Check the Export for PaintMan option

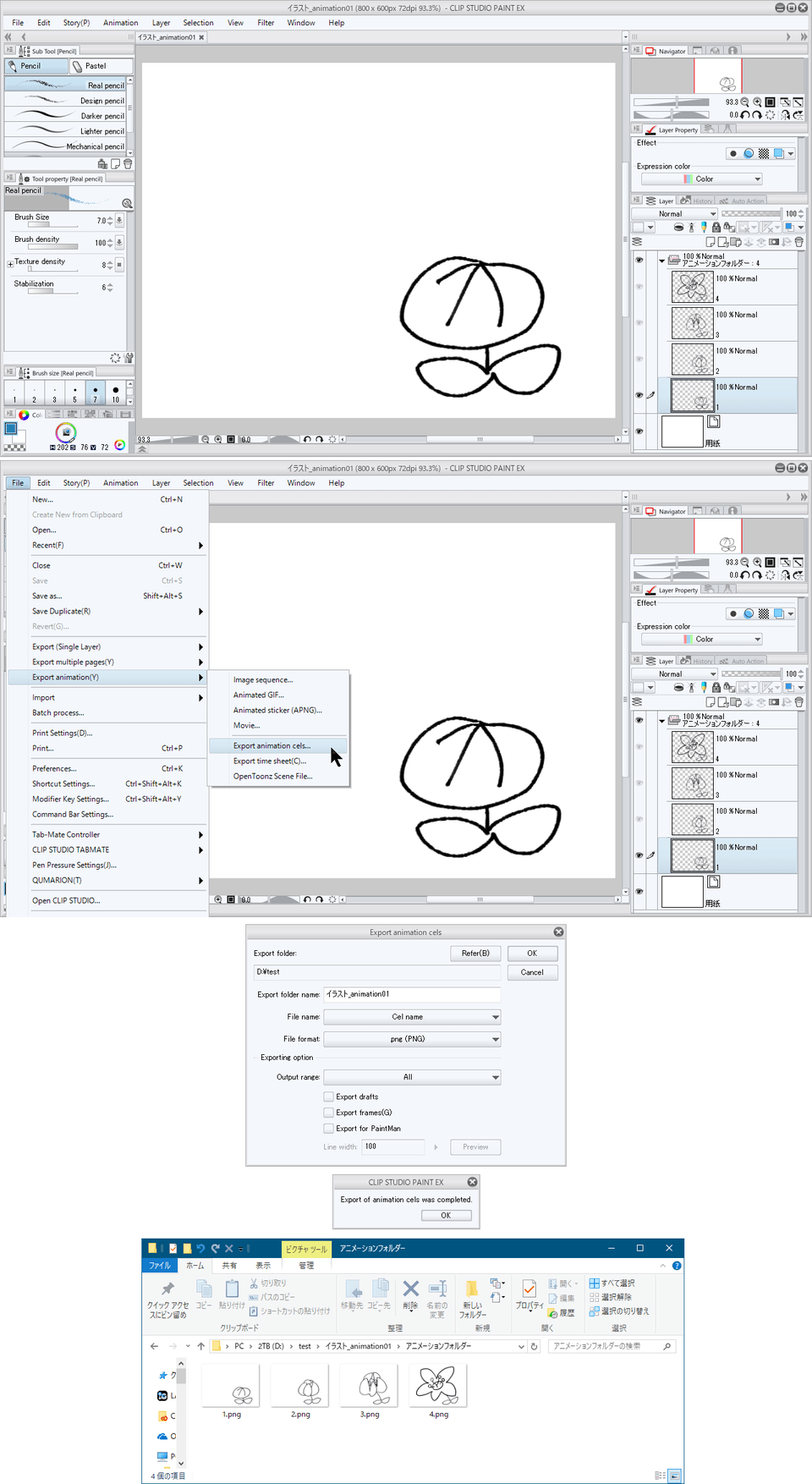pyautogui.click(x=329, y=1129)
